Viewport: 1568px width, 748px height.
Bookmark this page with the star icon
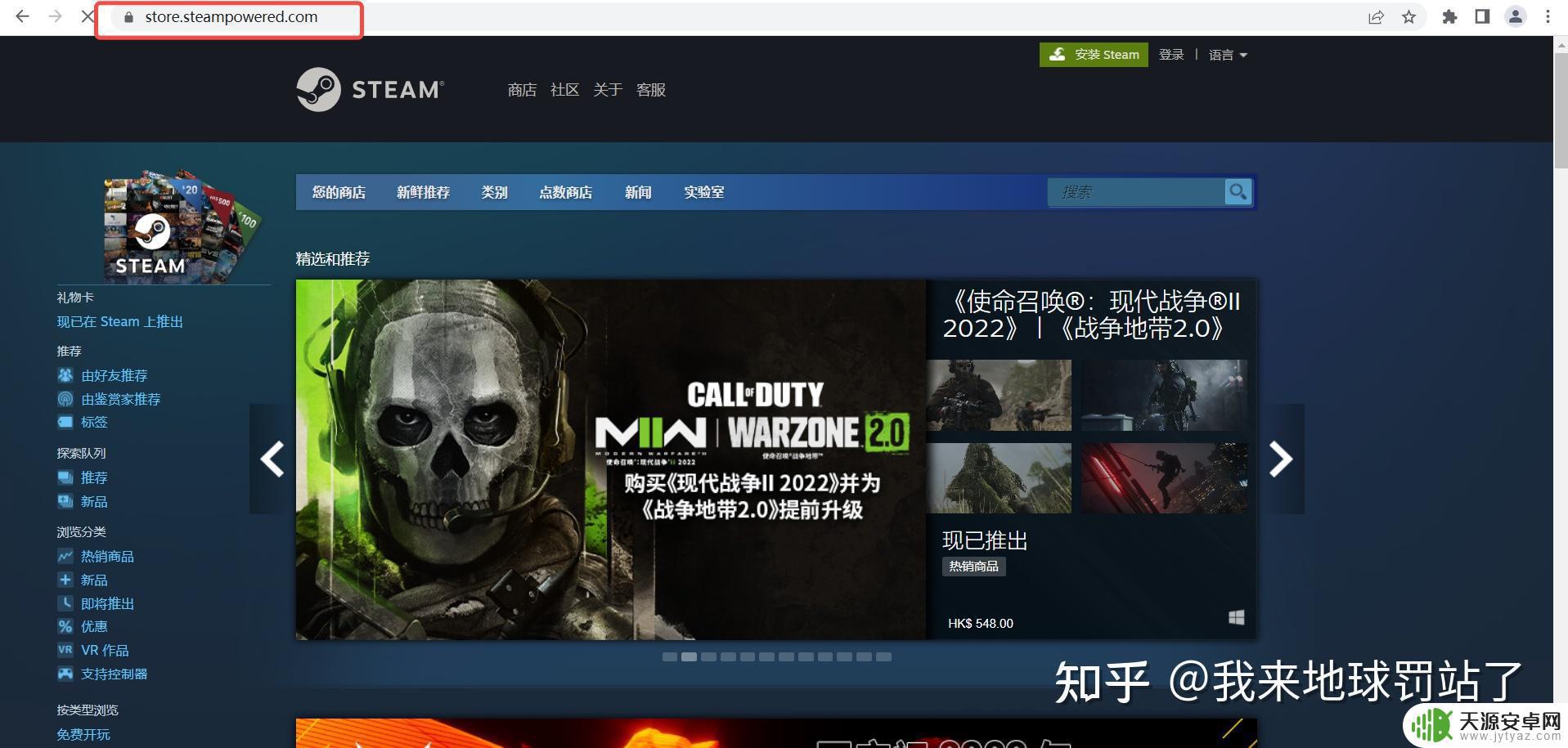click(x=1409, y=17)
